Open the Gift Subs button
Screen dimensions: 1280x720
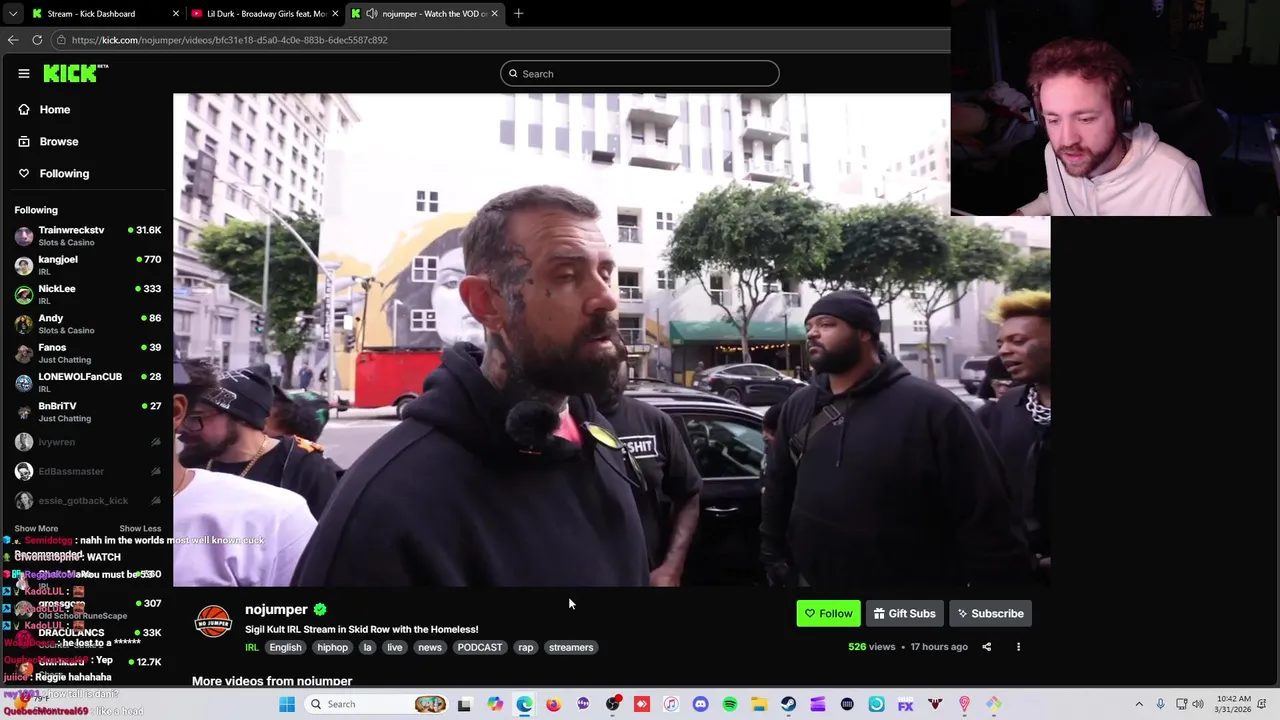[x=905, y=614]
